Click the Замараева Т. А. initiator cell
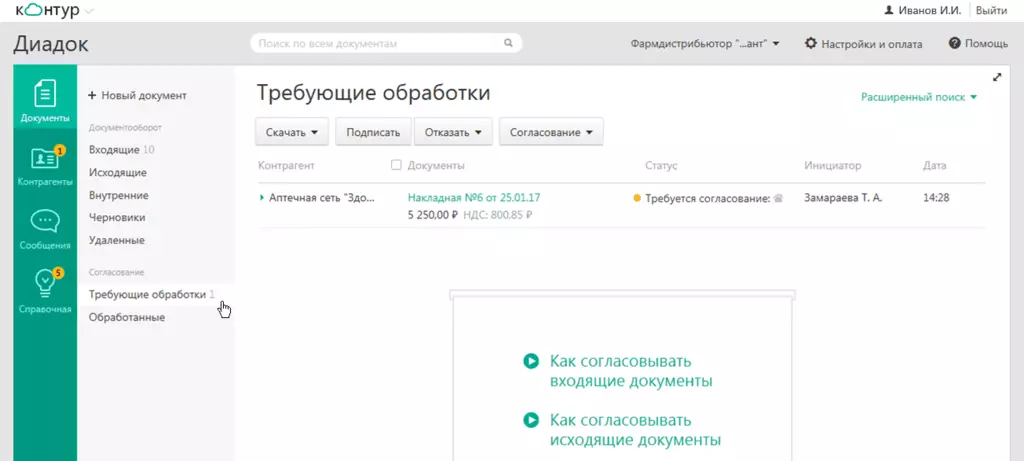This screenshot has width=1024, height=461. tap(843, 197)
